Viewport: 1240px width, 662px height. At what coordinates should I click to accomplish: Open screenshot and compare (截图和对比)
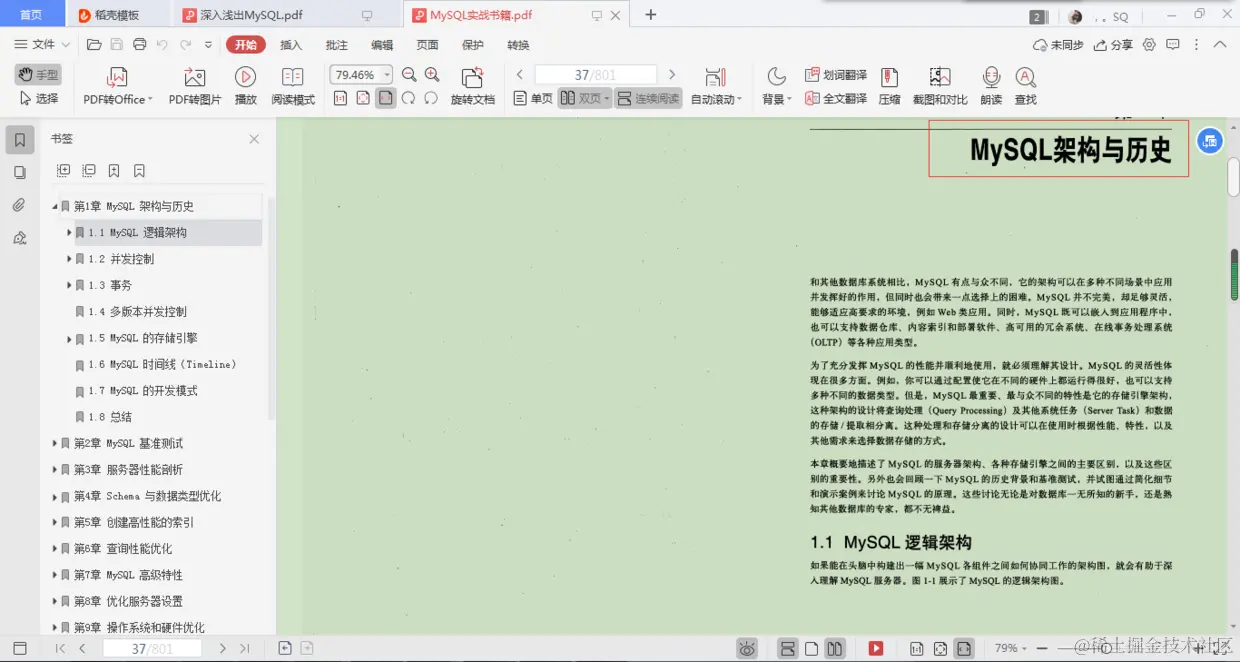pyautogui.click(x=940, y=86)
